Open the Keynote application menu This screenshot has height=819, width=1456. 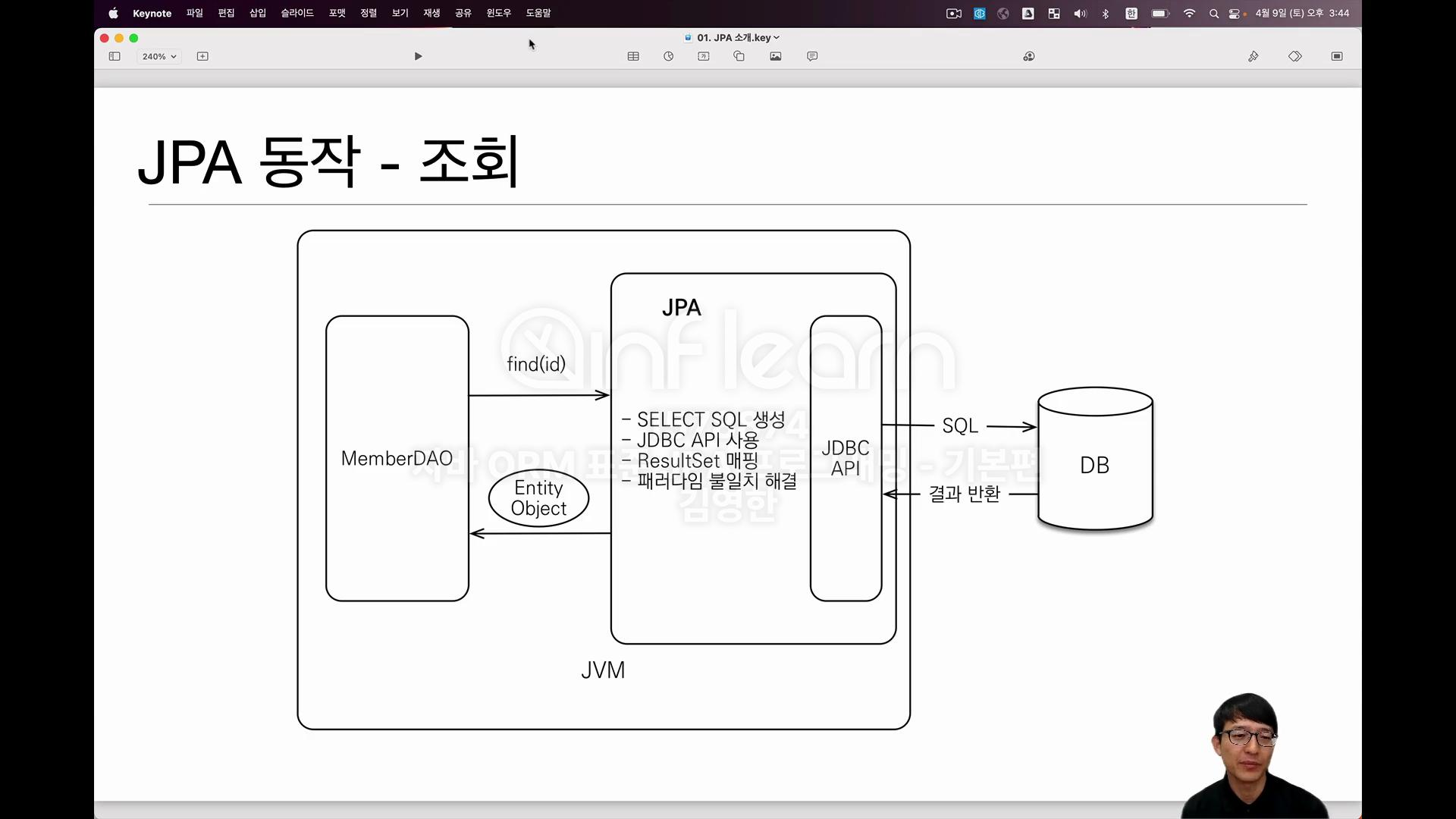coord(152,13)
